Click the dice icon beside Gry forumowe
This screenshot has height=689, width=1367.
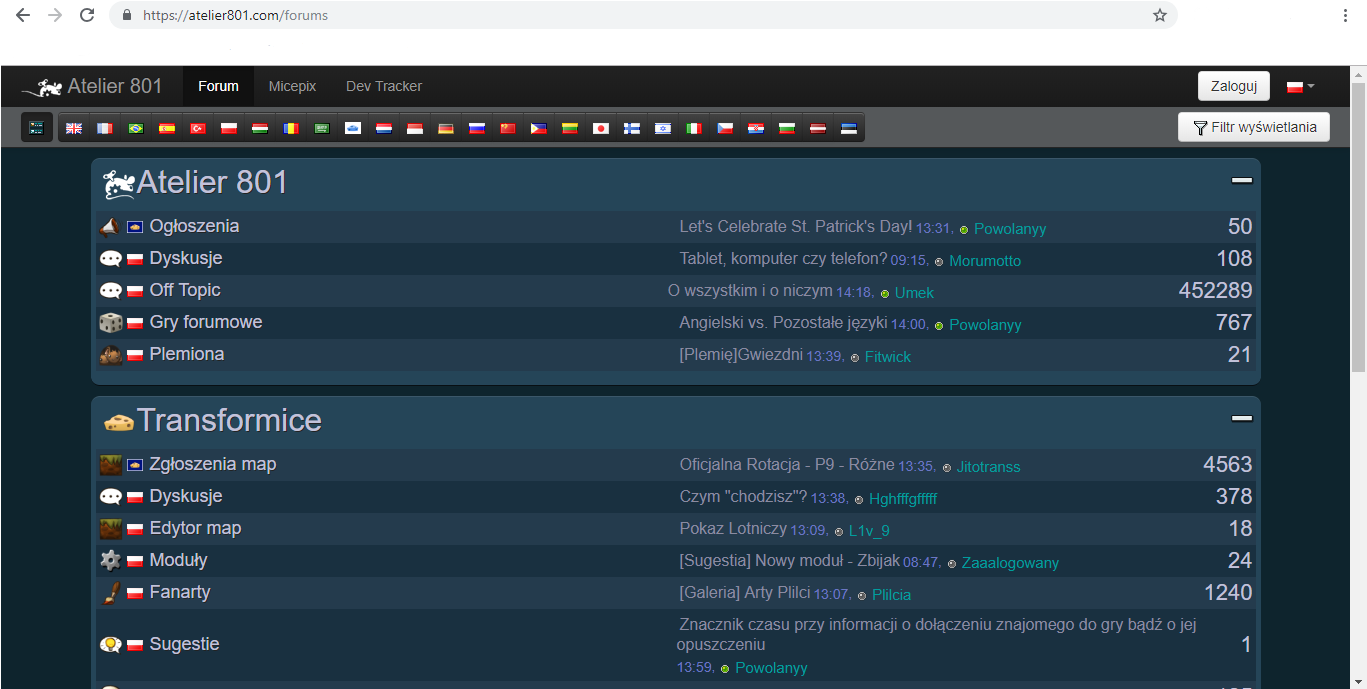[x=111, y=323]
